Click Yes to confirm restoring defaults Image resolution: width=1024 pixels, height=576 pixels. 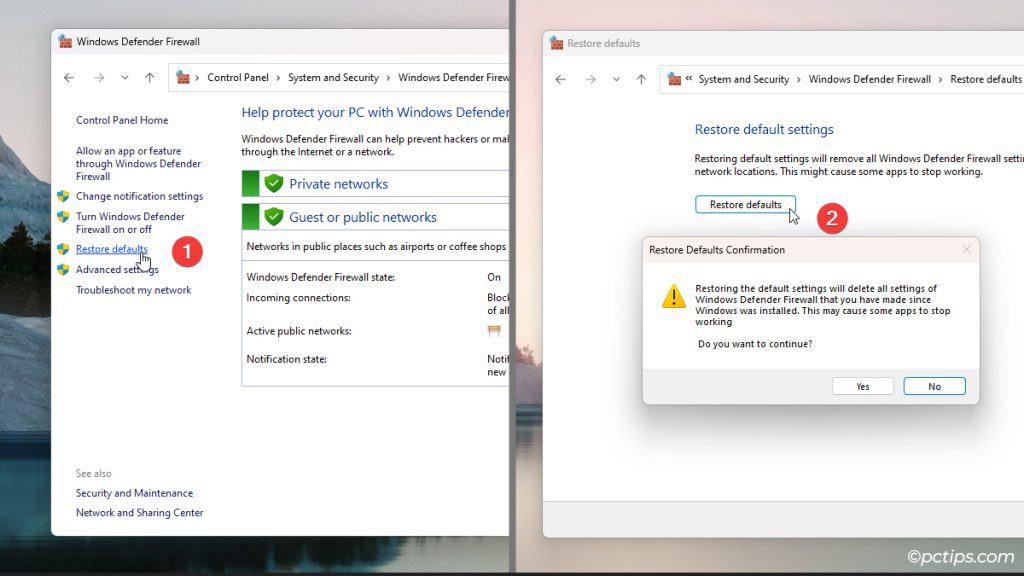point(862,386)
